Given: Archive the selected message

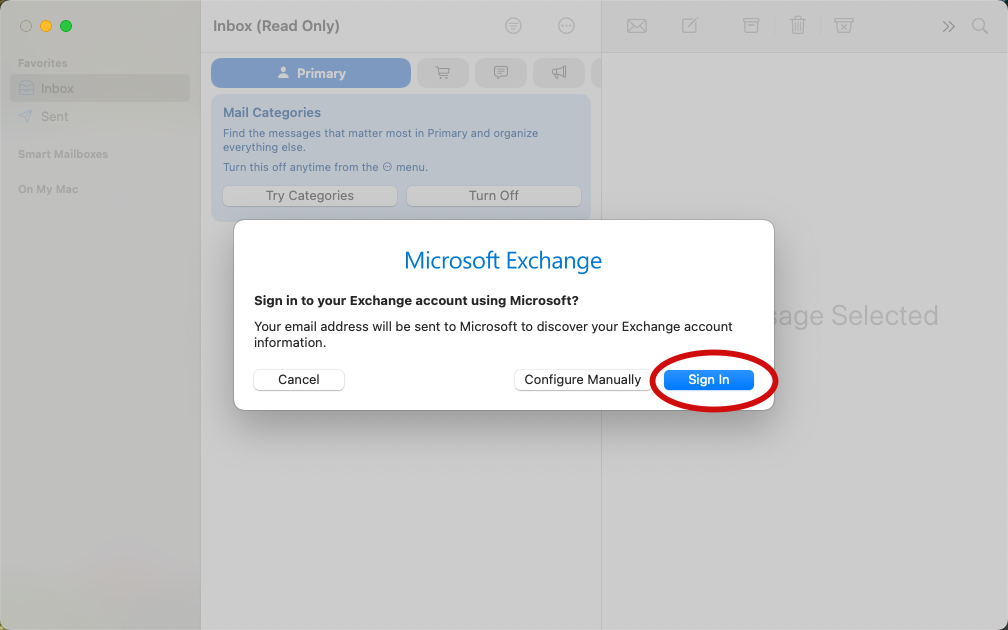Looking at the screenshot, I should pyautogui.click(x=751, y=26).
